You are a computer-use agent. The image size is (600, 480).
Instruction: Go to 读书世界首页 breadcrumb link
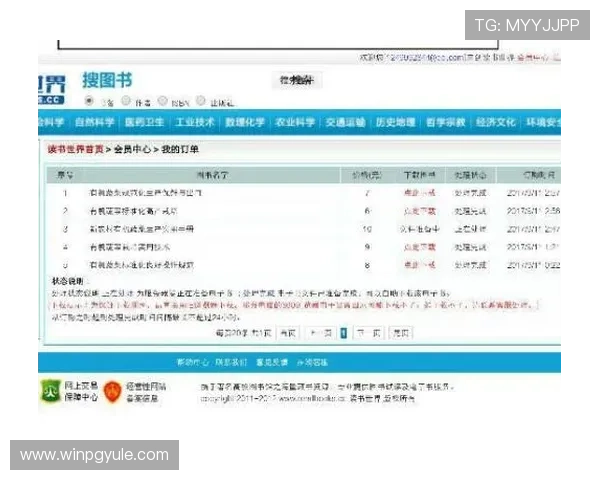point(75,149)
